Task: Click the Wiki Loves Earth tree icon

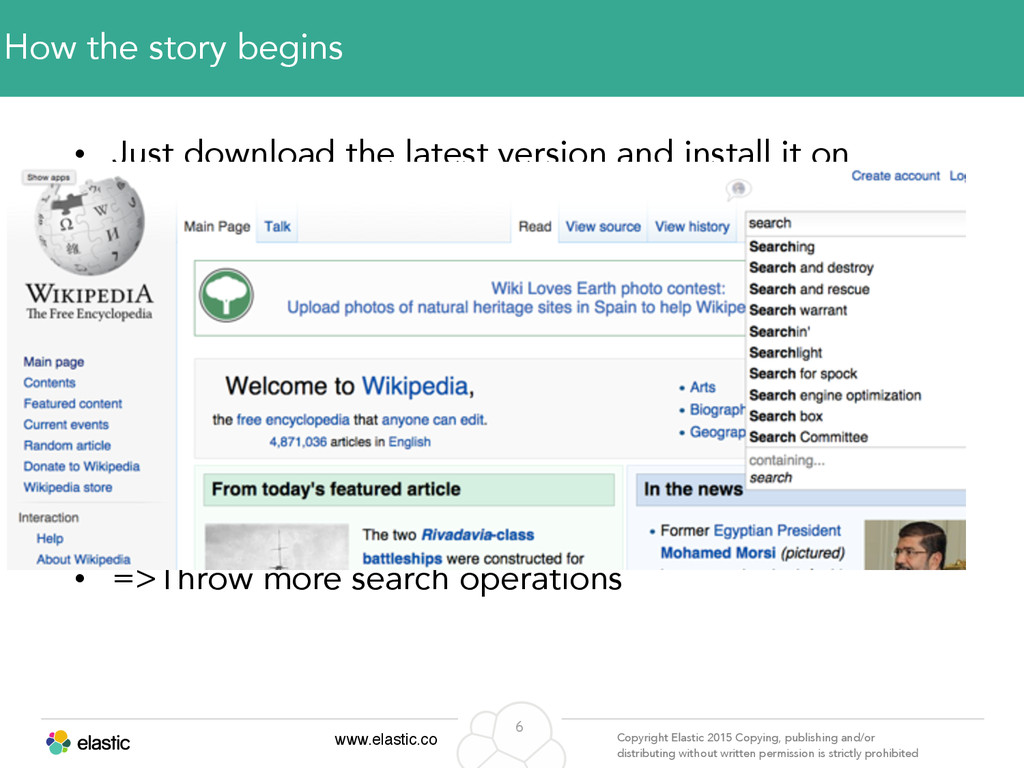Action: click(x=226, y=295)
